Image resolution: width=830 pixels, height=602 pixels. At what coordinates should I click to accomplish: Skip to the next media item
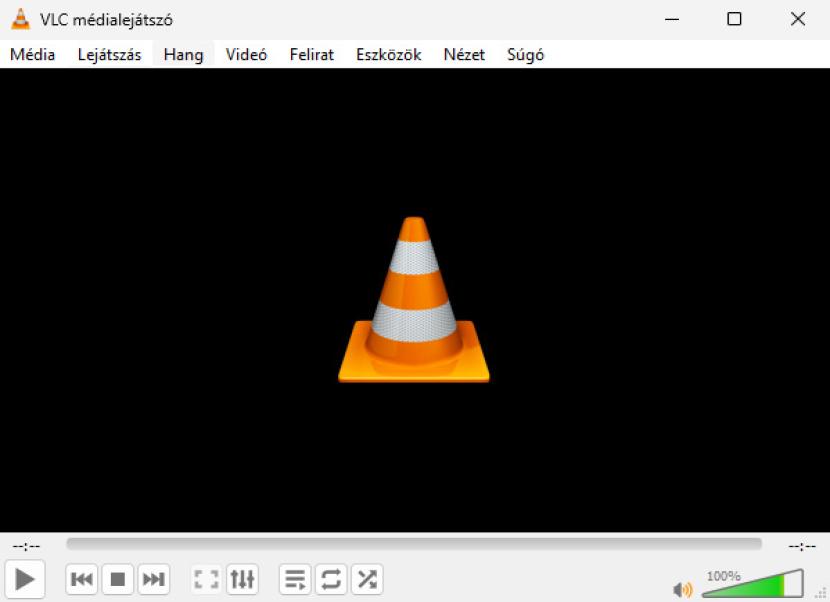153,579
